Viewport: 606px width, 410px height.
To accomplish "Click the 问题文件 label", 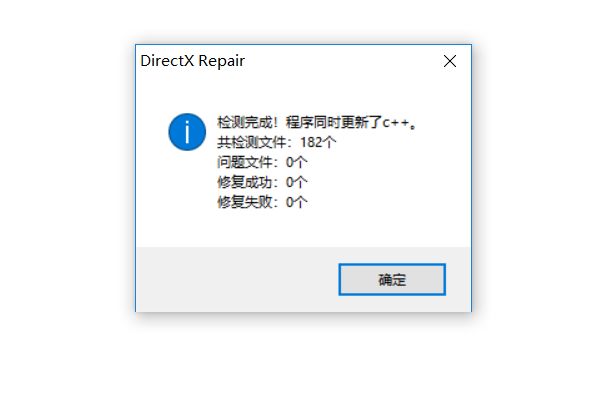I will [245, 162].
